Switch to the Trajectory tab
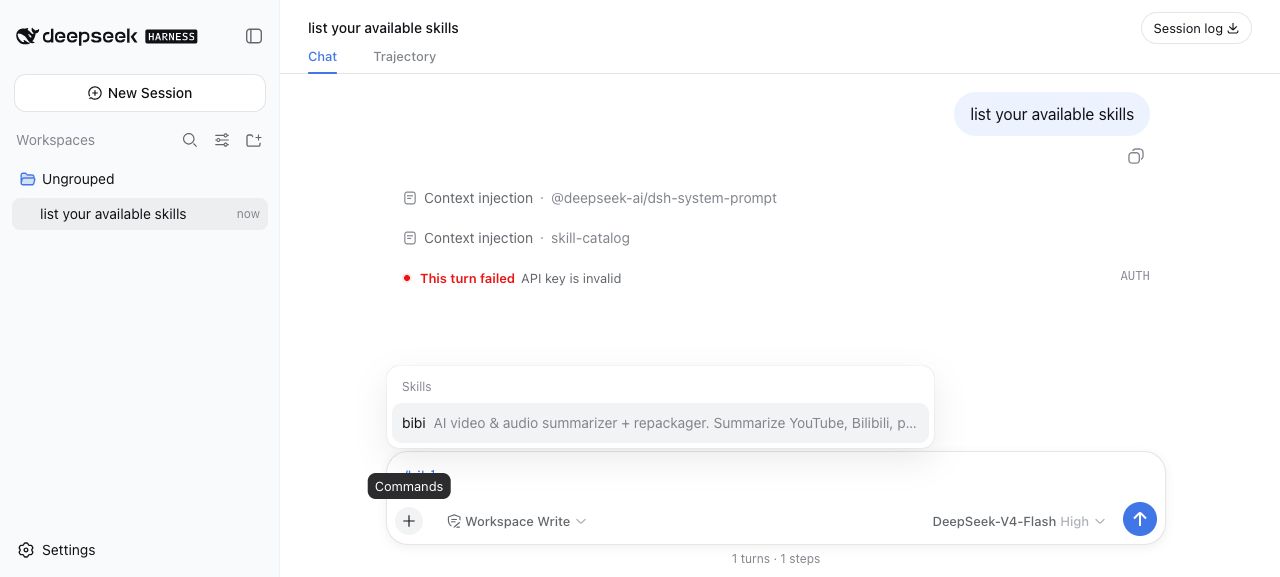 pos(405,56)
